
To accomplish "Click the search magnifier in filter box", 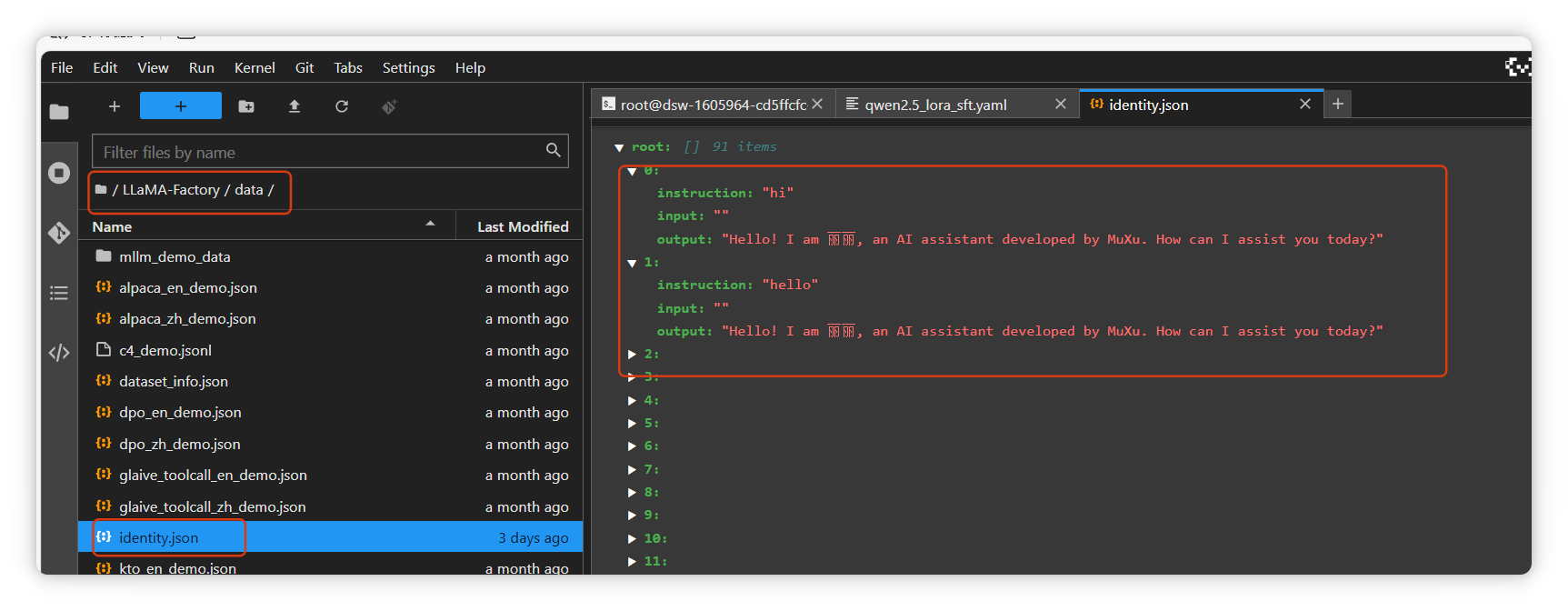I will (x=553, y=151).
